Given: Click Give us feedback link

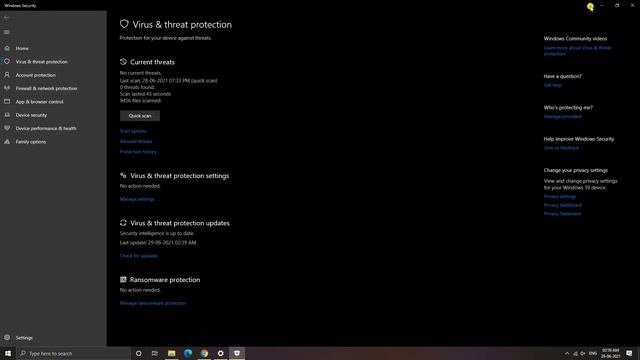Looking at the screenshot, I should tap(561, 148).
